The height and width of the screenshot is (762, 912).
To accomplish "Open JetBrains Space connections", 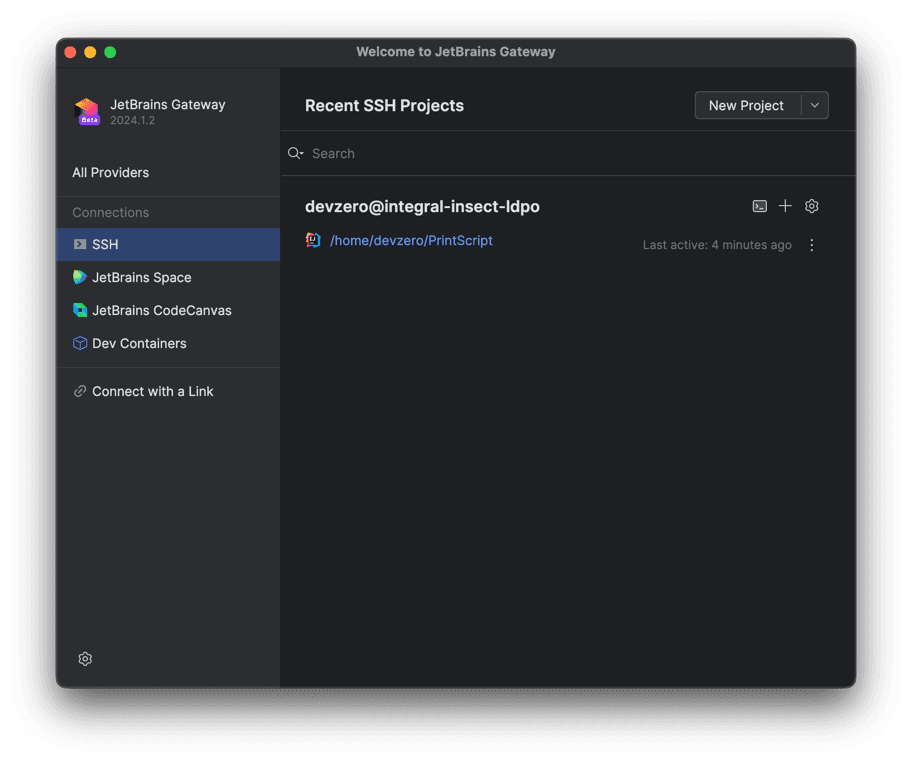I will 169,277.
